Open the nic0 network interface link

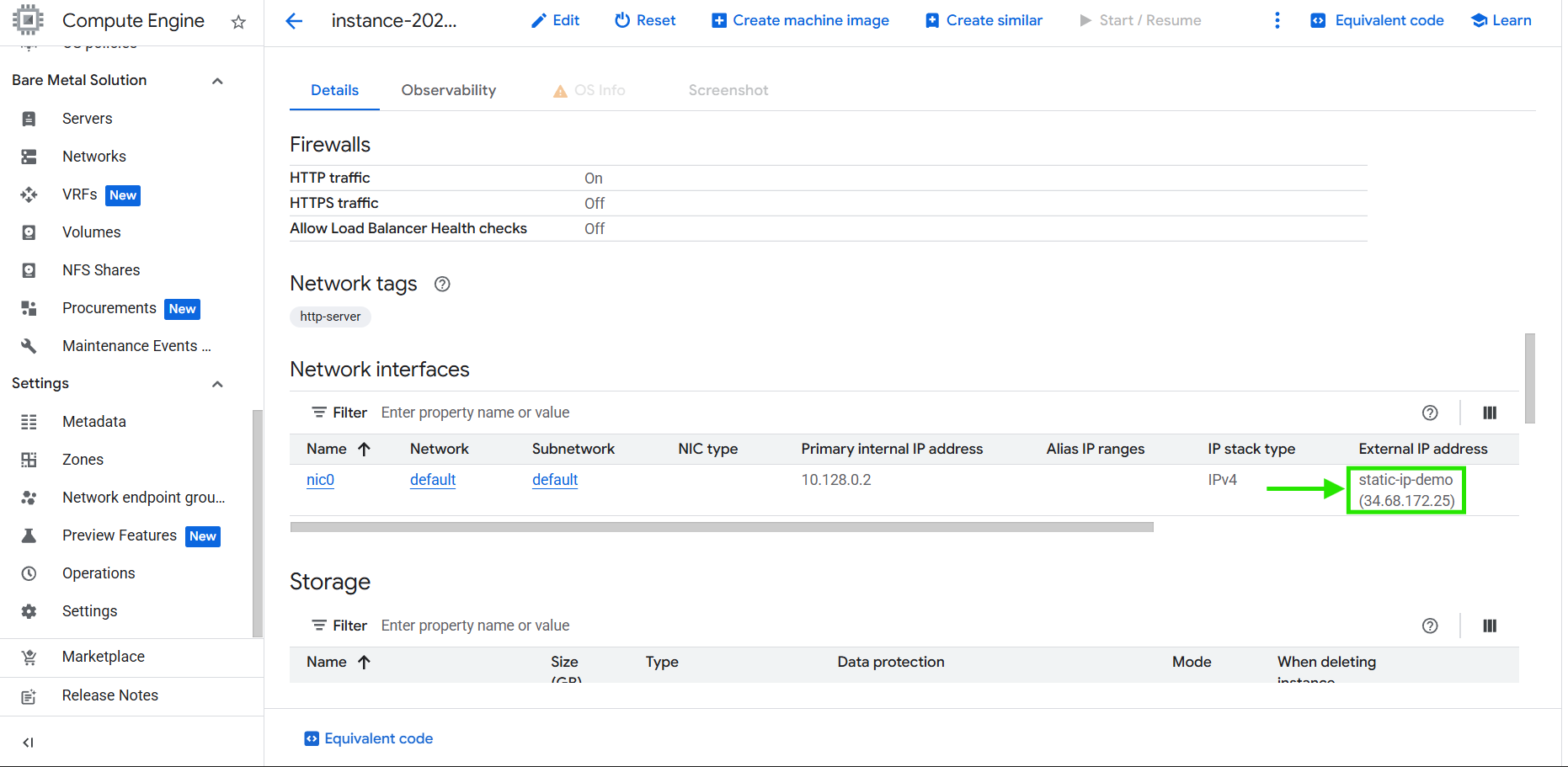[x=320, y=480]
